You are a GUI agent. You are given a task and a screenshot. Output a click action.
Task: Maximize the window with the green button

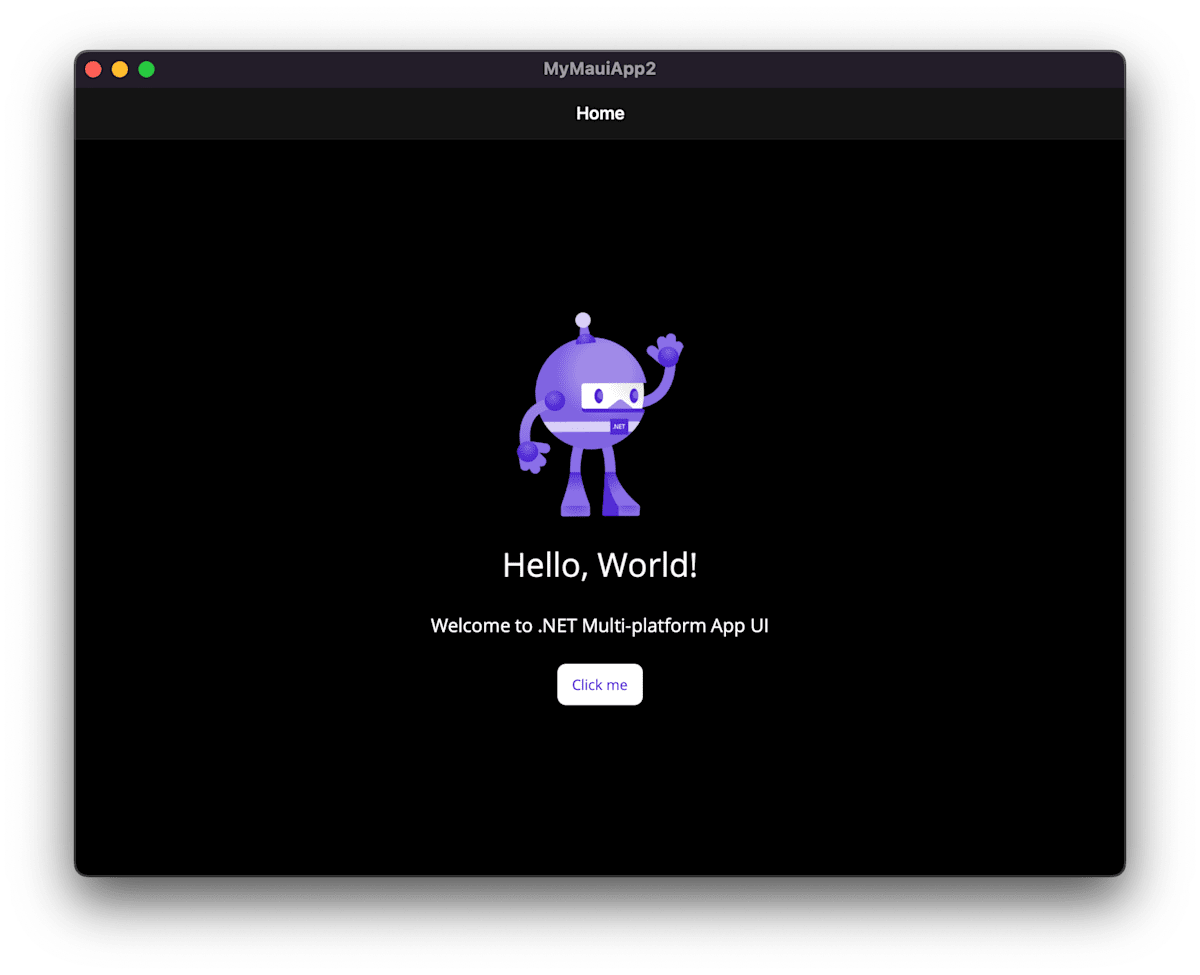click(x=146, y=69)
